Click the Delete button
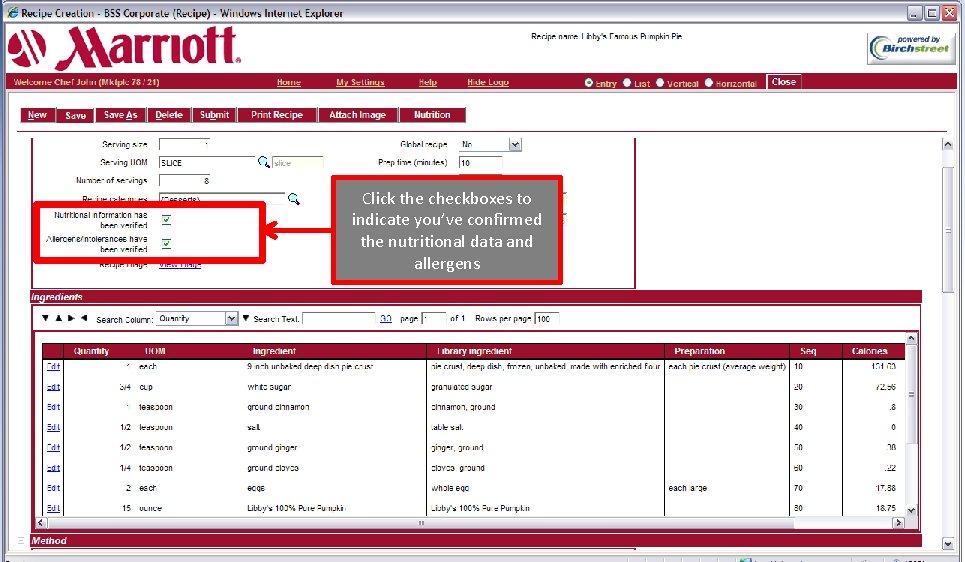This screenshot has height=562, width=965. [169, 115]
